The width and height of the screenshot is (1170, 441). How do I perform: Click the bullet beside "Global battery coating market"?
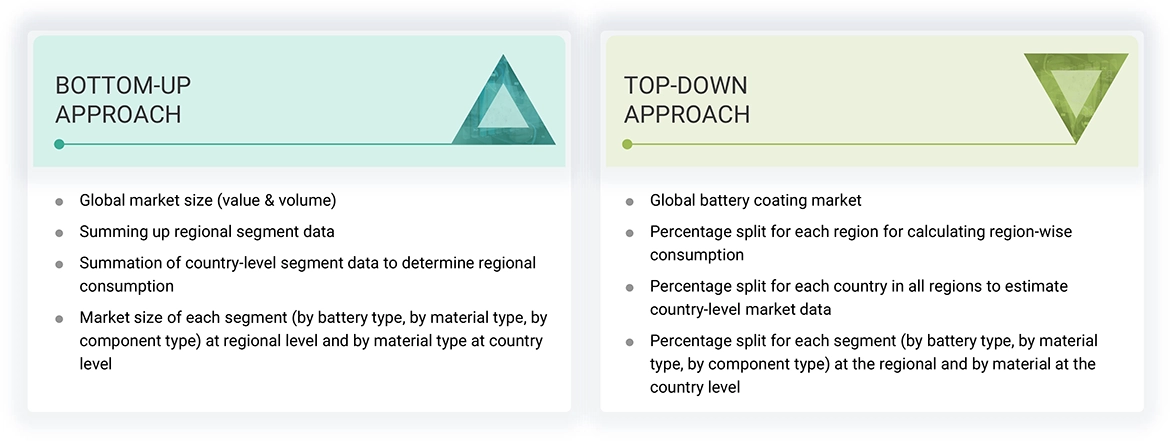point(630,202)
